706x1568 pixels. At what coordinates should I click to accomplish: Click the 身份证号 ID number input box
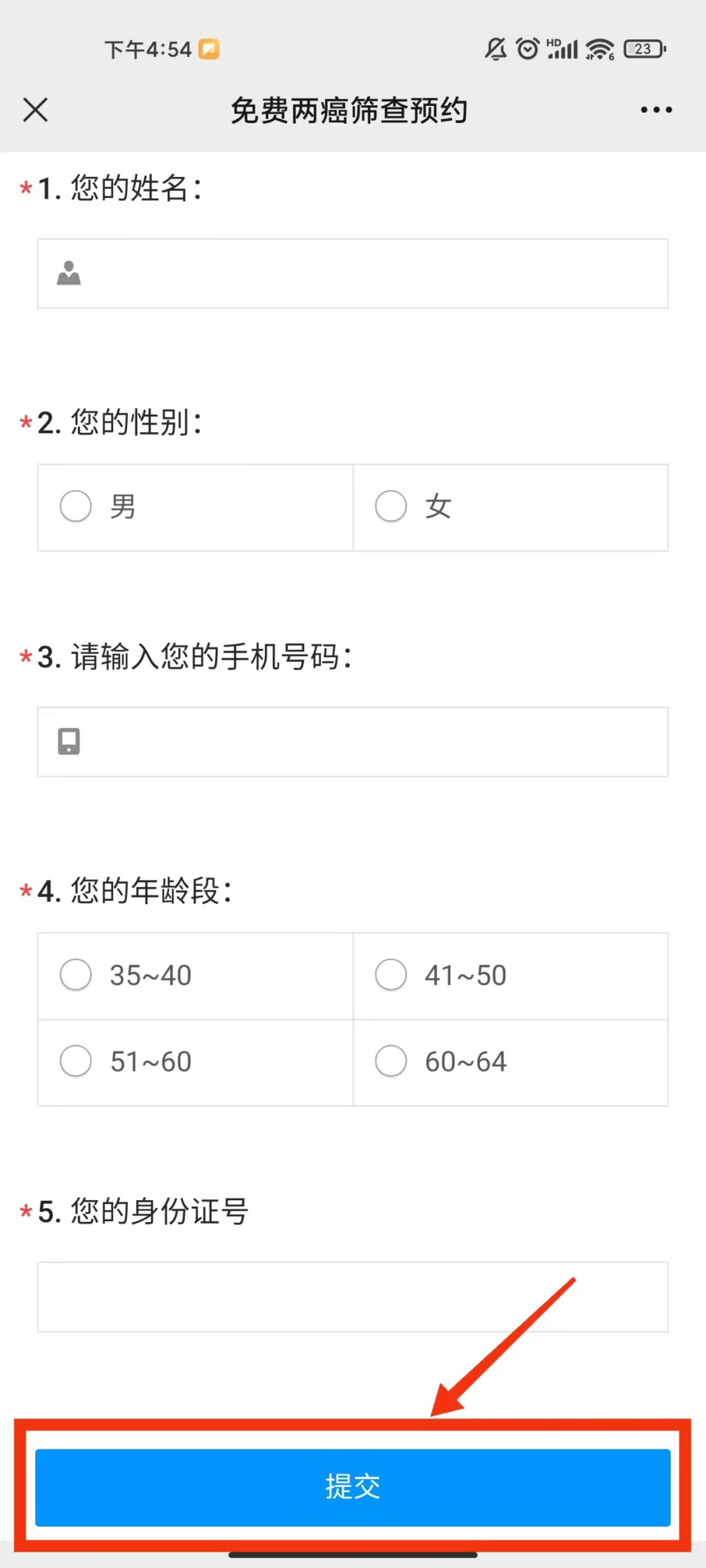[353, 1296]
